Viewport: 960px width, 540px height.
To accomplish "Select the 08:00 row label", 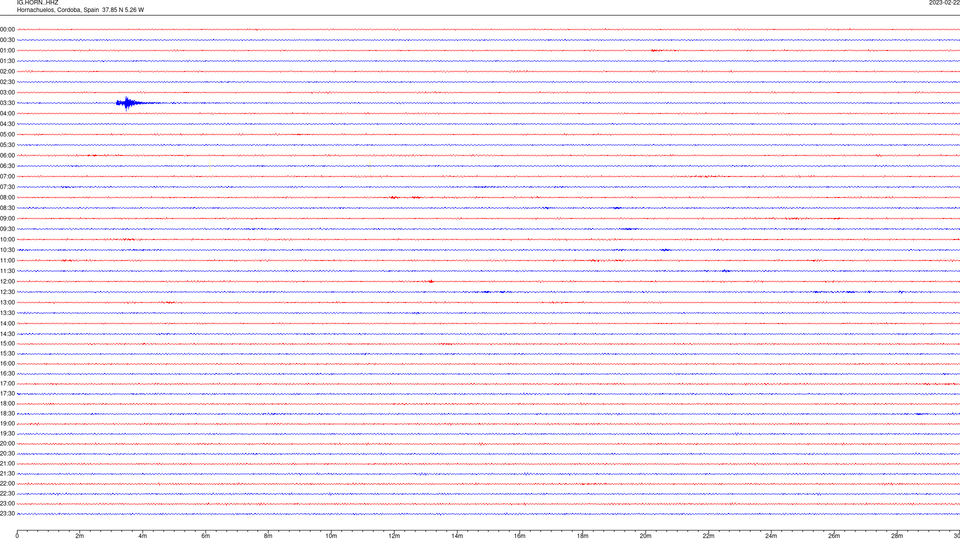I will tap(7, 198).
